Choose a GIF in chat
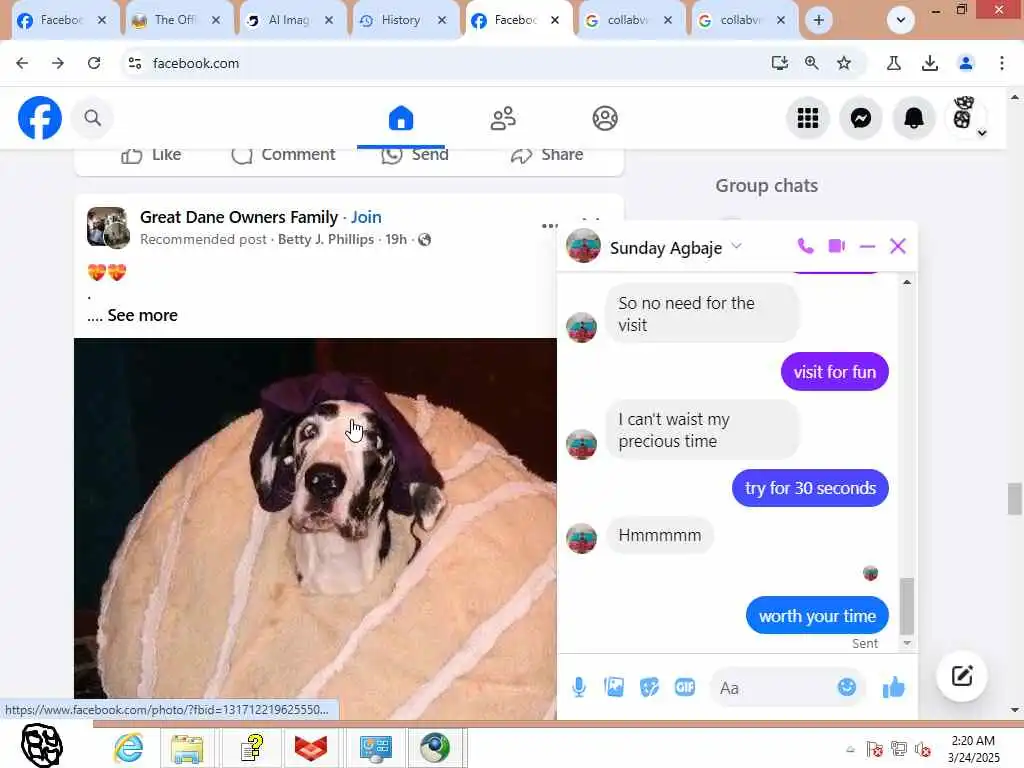 point(684,687)
